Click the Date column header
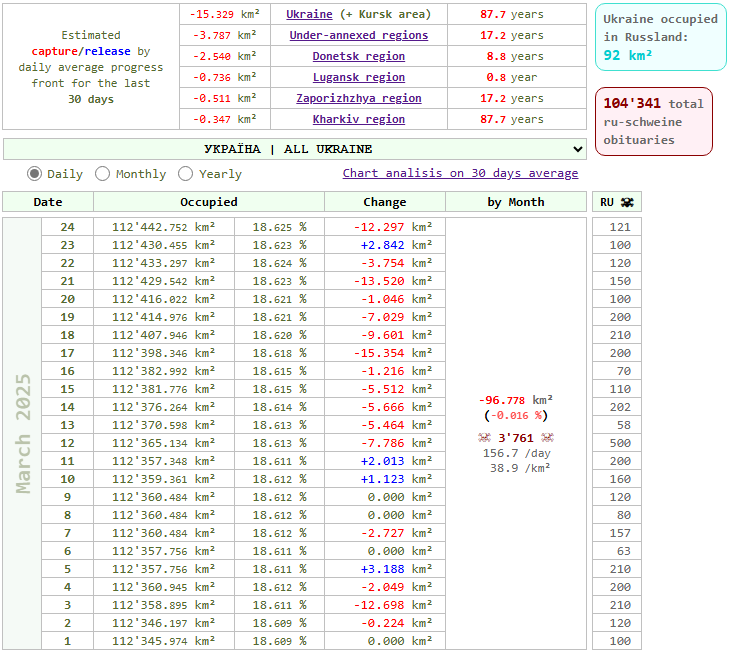729x652 pixels. tap(48, 202)
